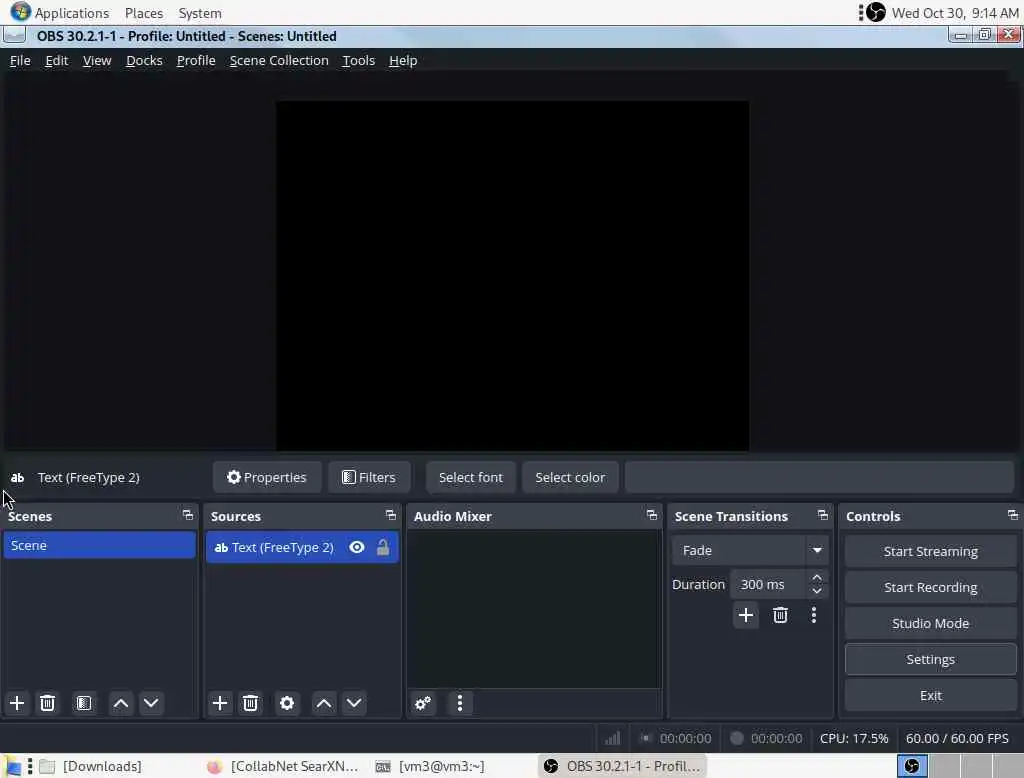Click the Select font button
The image size is (1024, 778).
coord(471,477)
